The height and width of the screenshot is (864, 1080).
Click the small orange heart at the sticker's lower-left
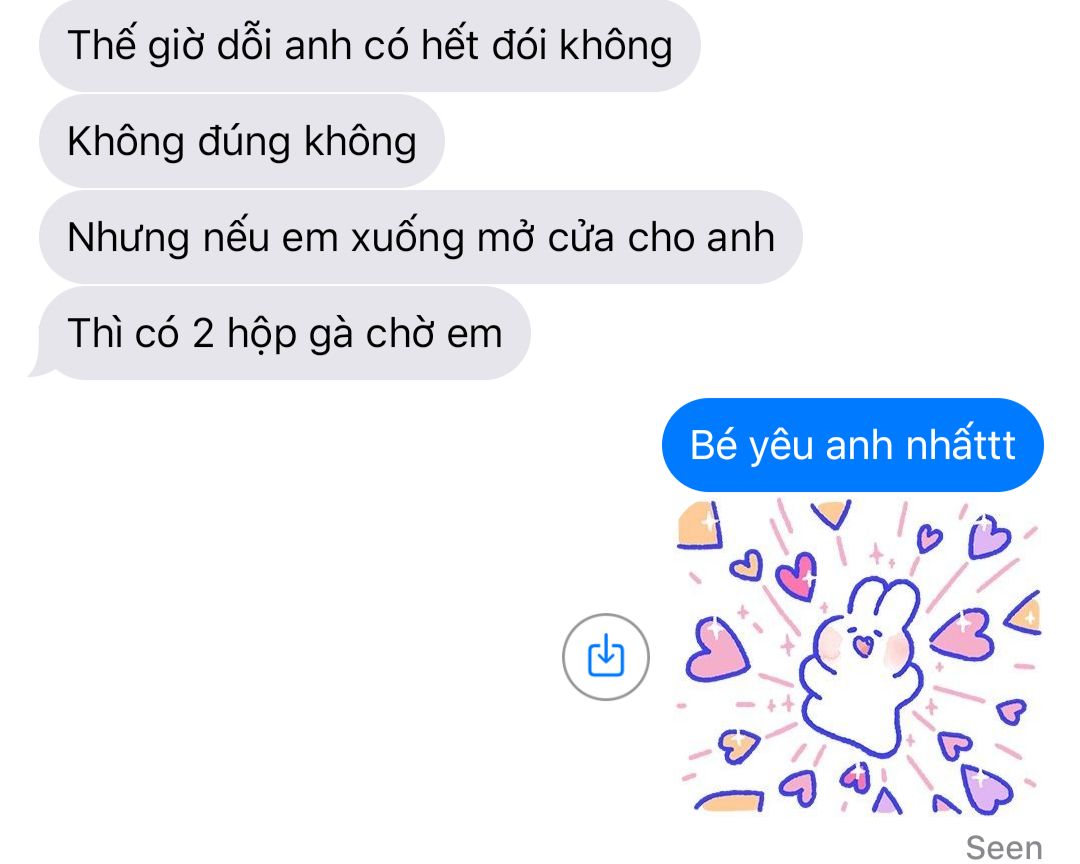click(x=738, y=744)
